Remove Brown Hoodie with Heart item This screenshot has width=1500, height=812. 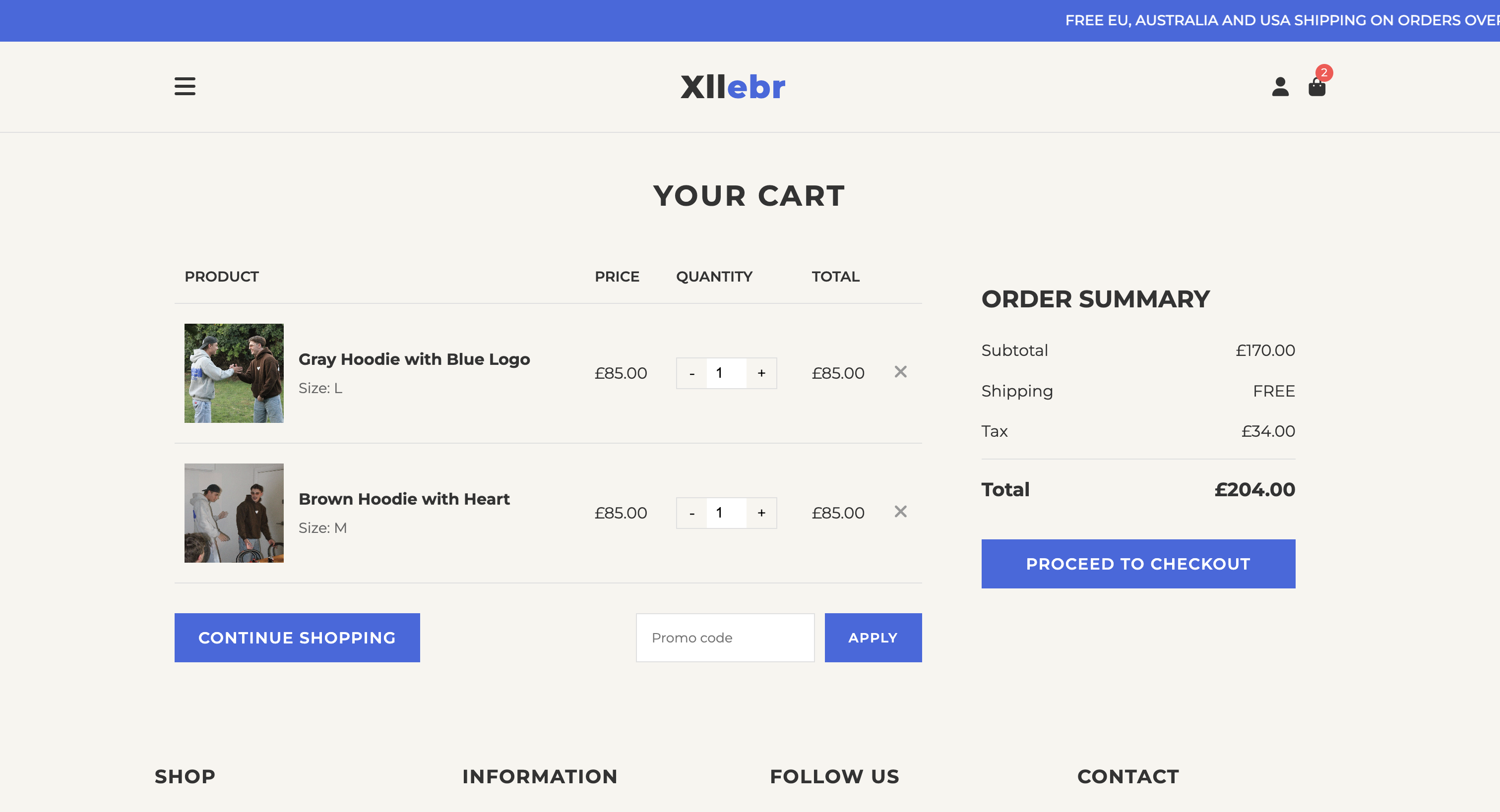click(900, 512)
